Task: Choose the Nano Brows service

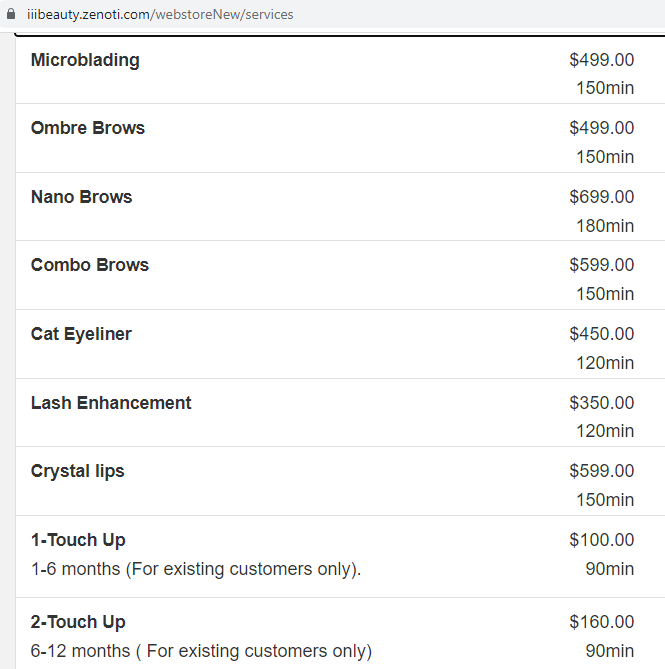Action: (x=81, y=197)
